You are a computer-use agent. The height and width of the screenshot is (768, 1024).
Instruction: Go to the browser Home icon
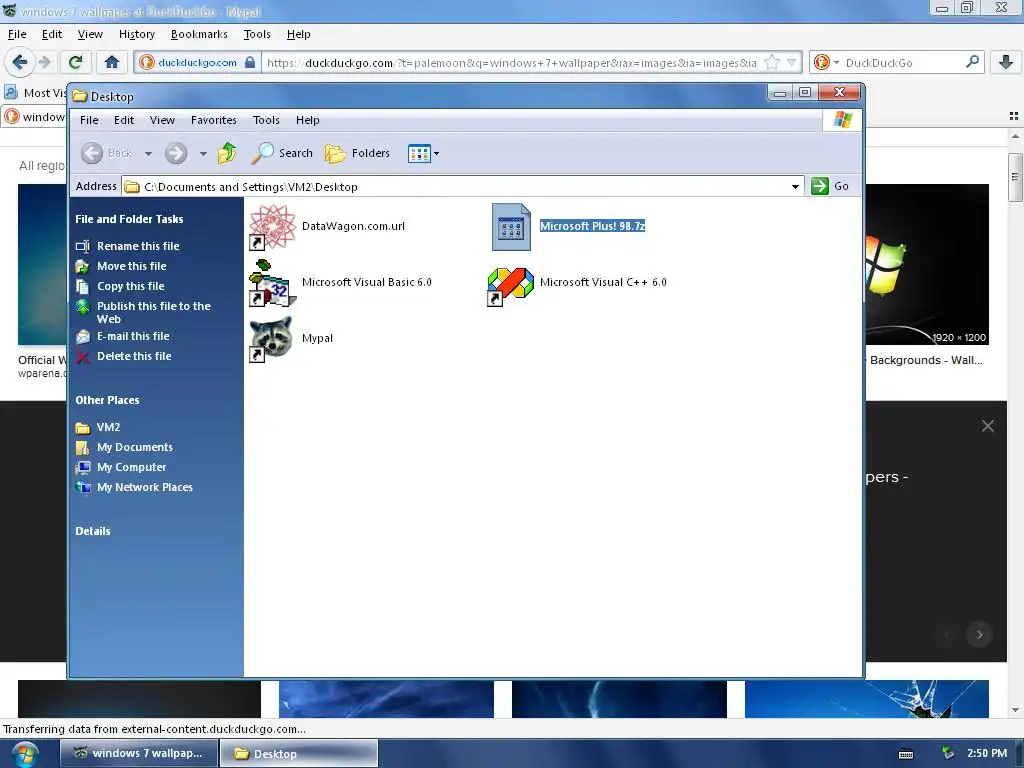click(x=112, y=62)
